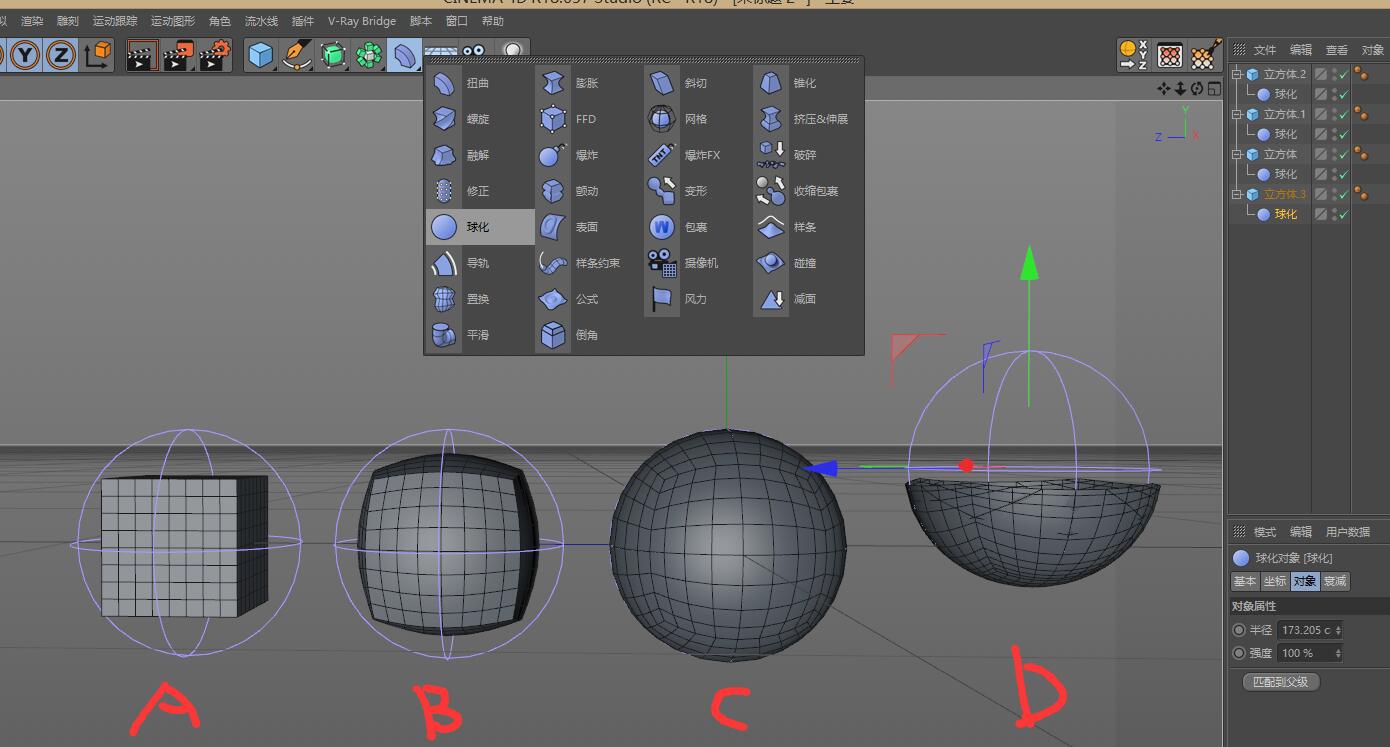Click the blue cube primitive toolbar icon
The image size is (1390, 747).
(x=260, y=55)
